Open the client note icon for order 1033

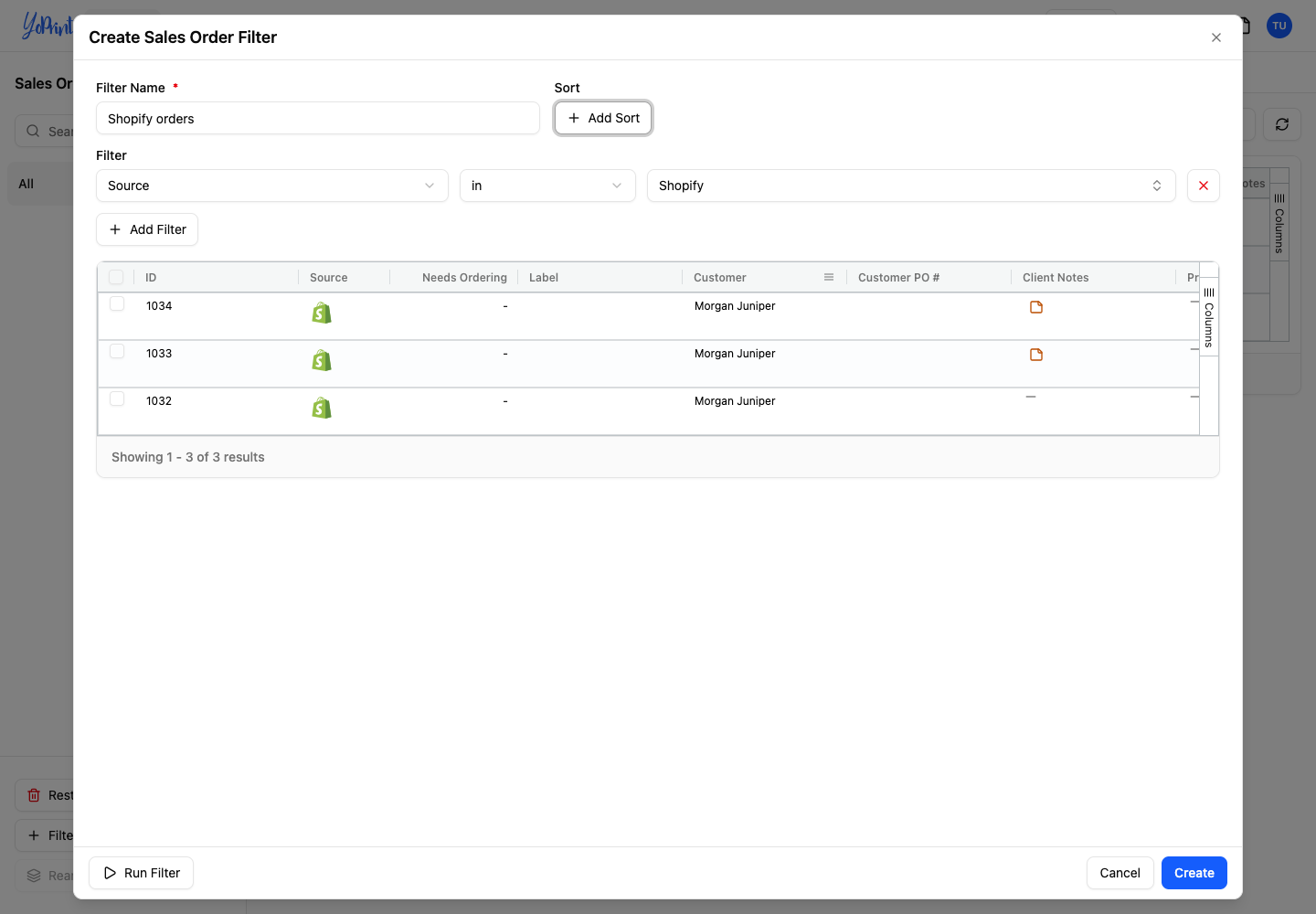(x=1036, y=355)
